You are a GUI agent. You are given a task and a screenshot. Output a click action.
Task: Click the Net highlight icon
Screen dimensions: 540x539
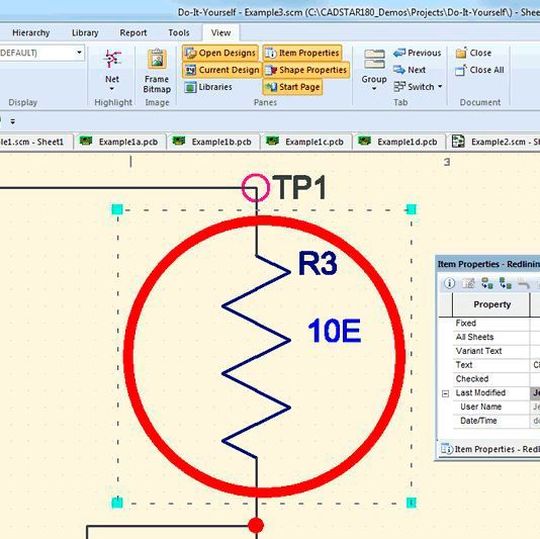pos(112,59)
